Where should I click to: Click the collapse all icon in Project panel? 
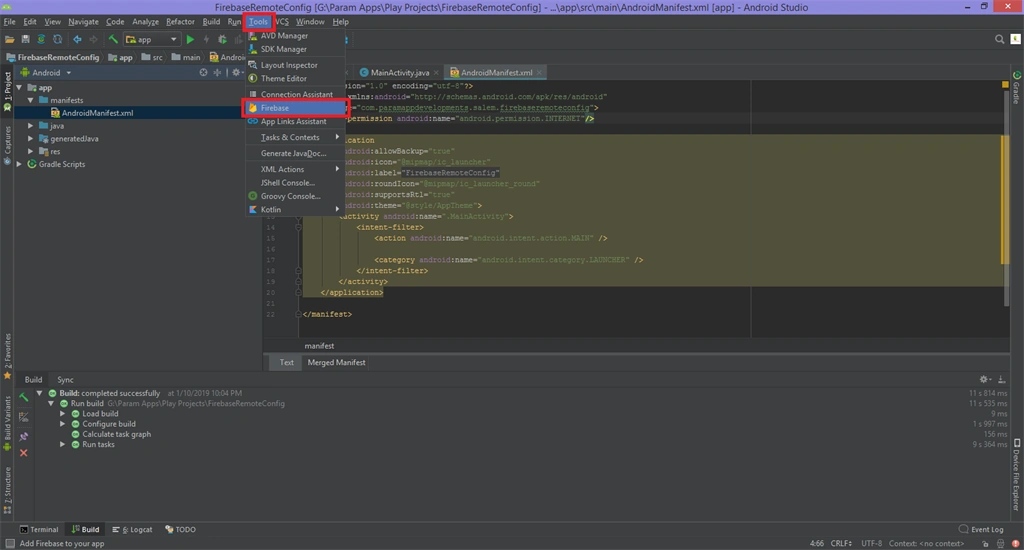click(x=217, y=73)
